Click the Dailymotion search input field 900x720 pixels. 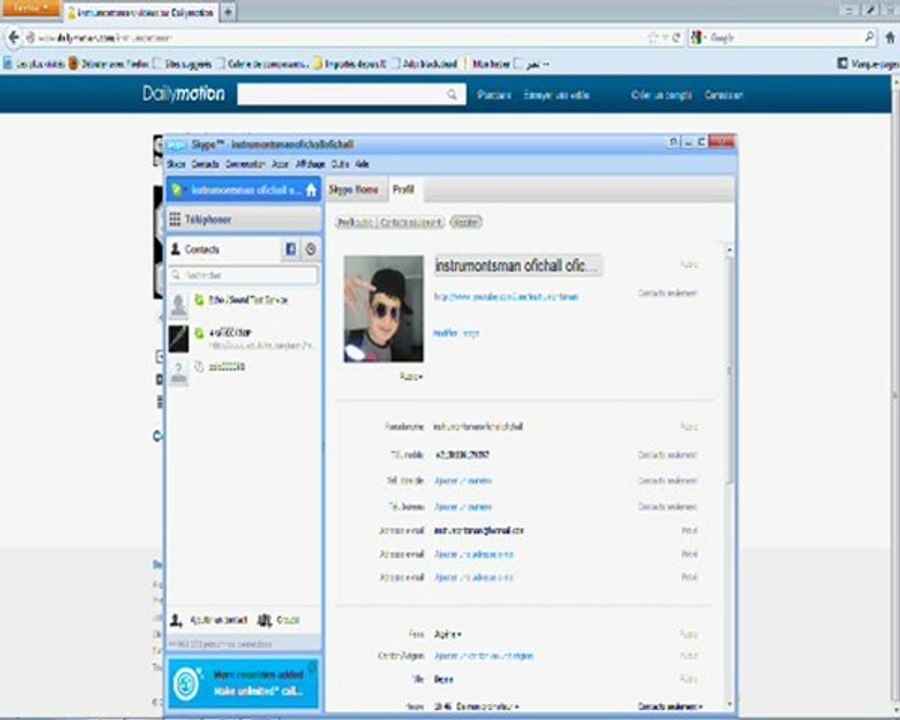351,95
